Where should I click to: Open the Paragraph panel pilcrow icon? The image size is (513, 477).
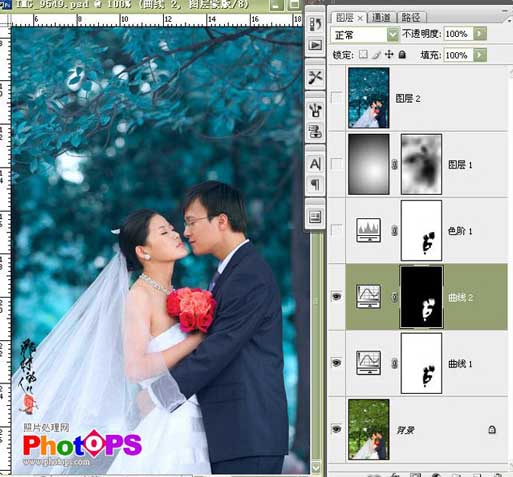(x=315, y=184)
